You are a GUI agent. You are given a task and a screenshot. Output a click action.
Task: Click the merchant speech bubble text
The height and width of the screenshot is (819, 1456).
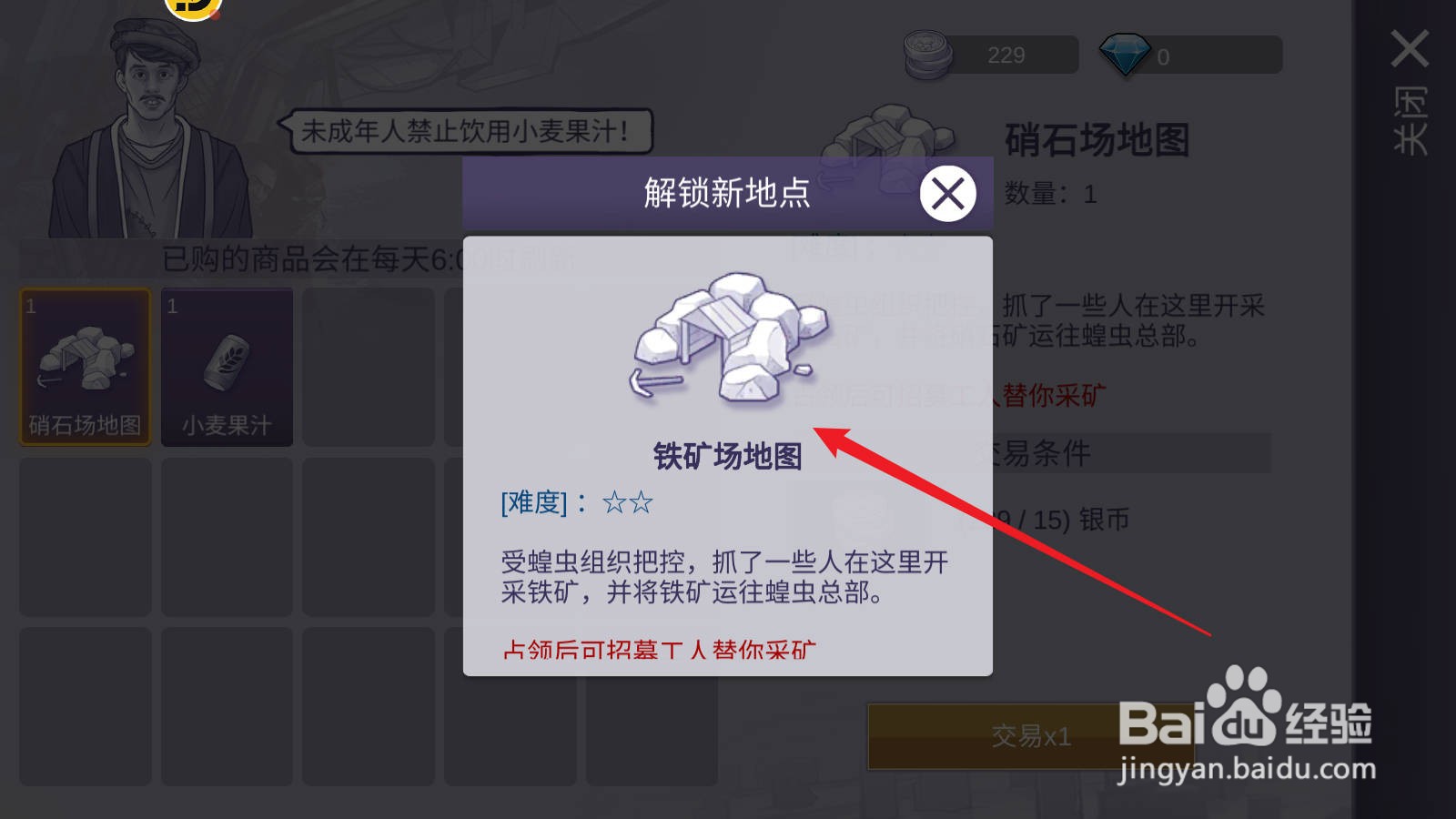click(465, 131)
